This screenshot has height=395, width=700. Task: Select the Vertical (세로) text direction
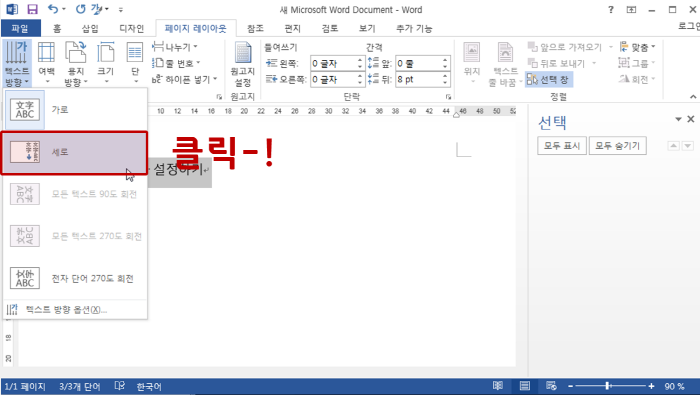pos(75,152)
